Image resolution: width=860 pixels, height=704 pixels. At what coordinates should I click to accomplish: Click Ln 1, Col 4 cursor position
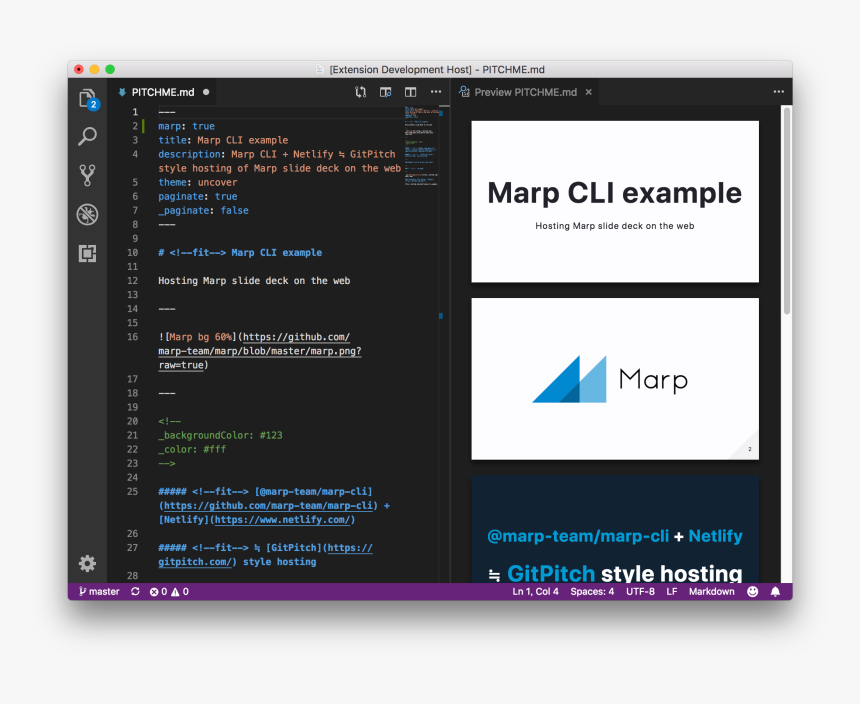point(535,592)
